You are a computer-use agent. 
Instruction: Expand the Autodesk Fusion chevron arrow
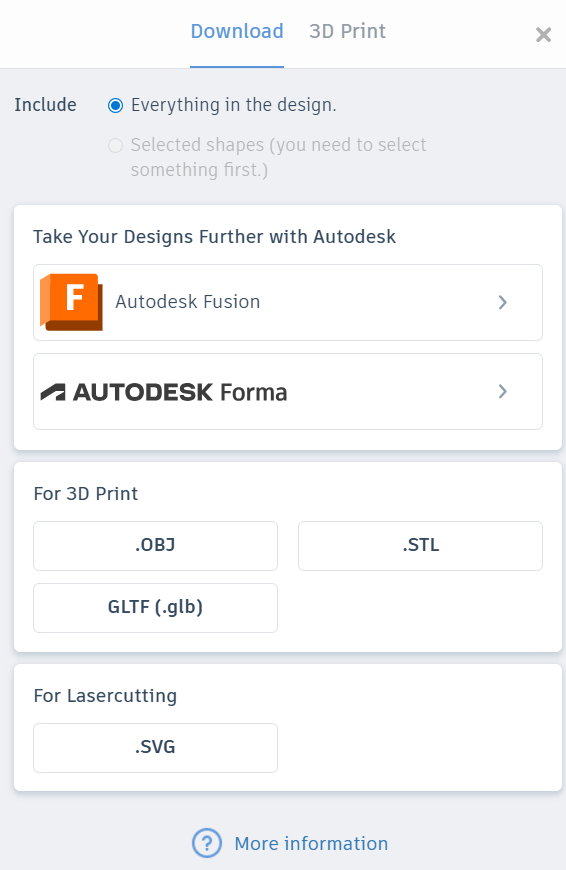tap(503, 302)
